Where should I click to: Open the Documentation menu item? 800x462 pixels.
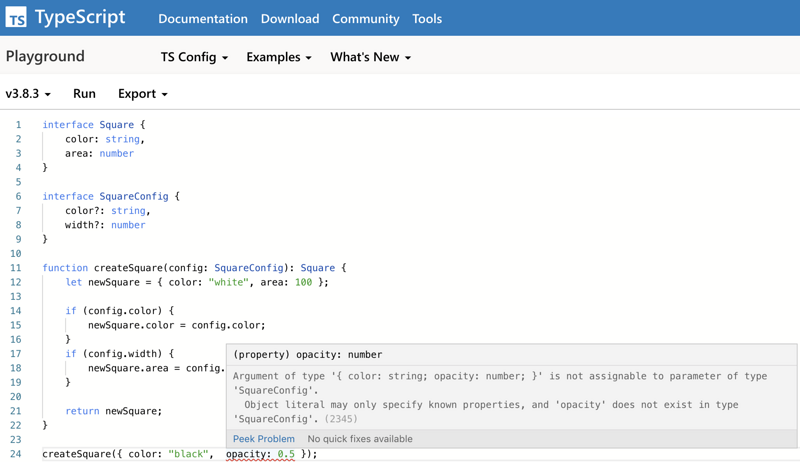203,19
